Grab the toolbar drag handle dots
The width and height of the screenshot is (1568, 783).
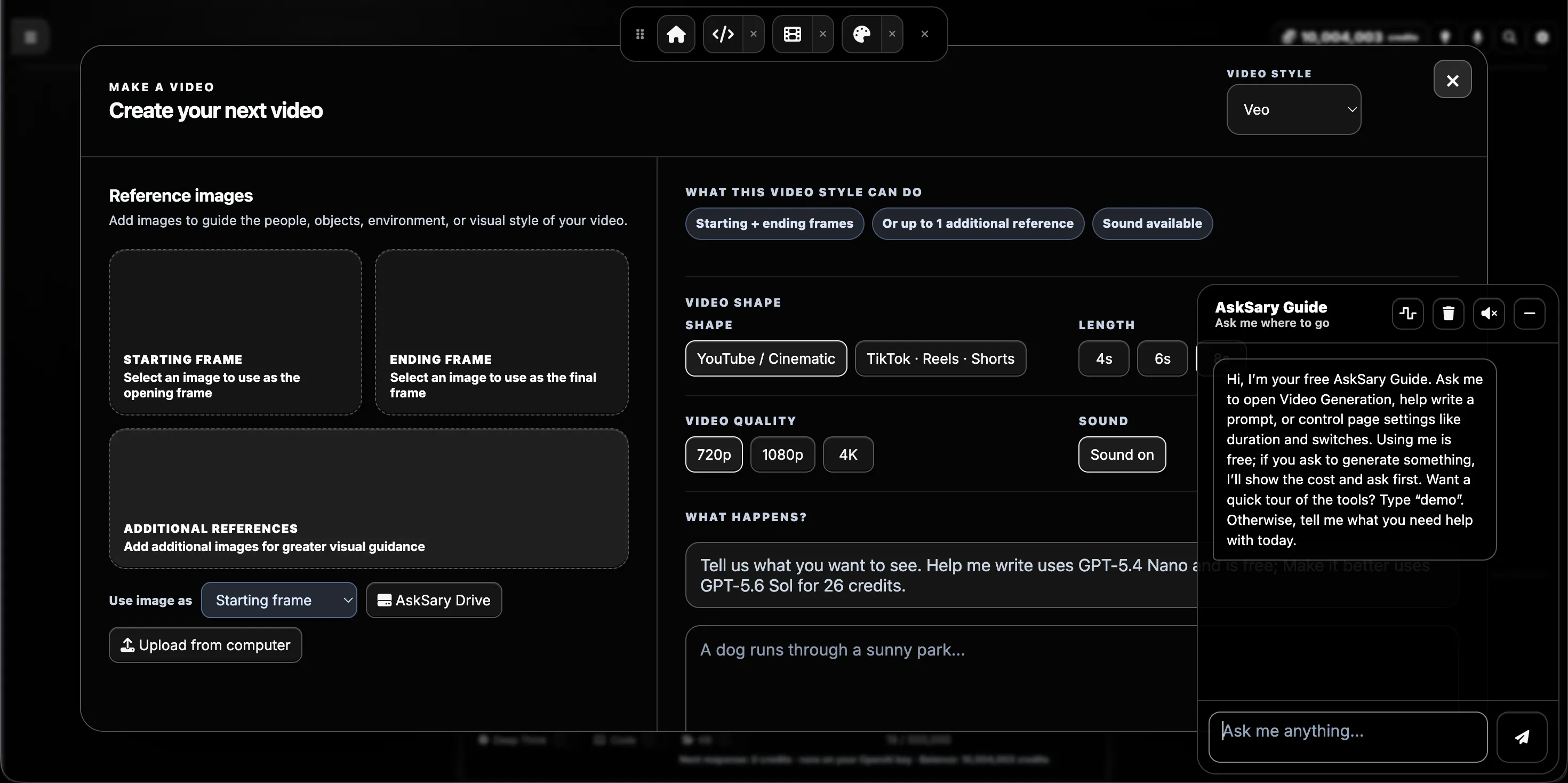coord(640,34)
